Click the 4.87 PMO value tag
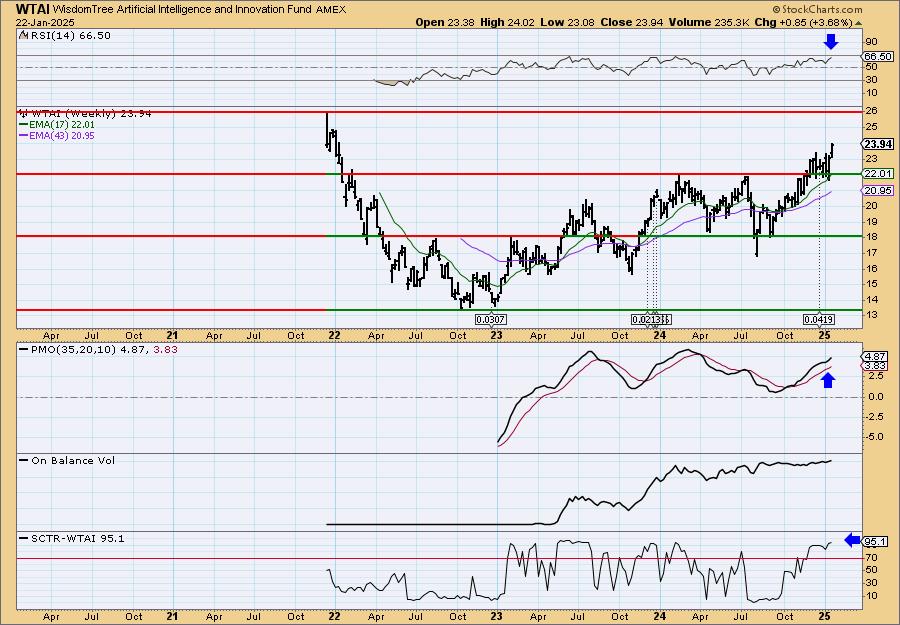 tap(875, 357)
